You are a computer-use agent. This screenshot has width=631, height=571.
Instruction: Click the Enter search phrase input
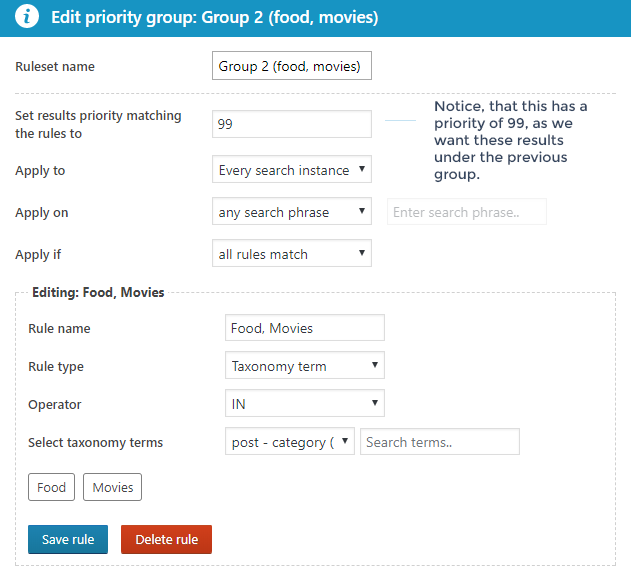[466, 212]
